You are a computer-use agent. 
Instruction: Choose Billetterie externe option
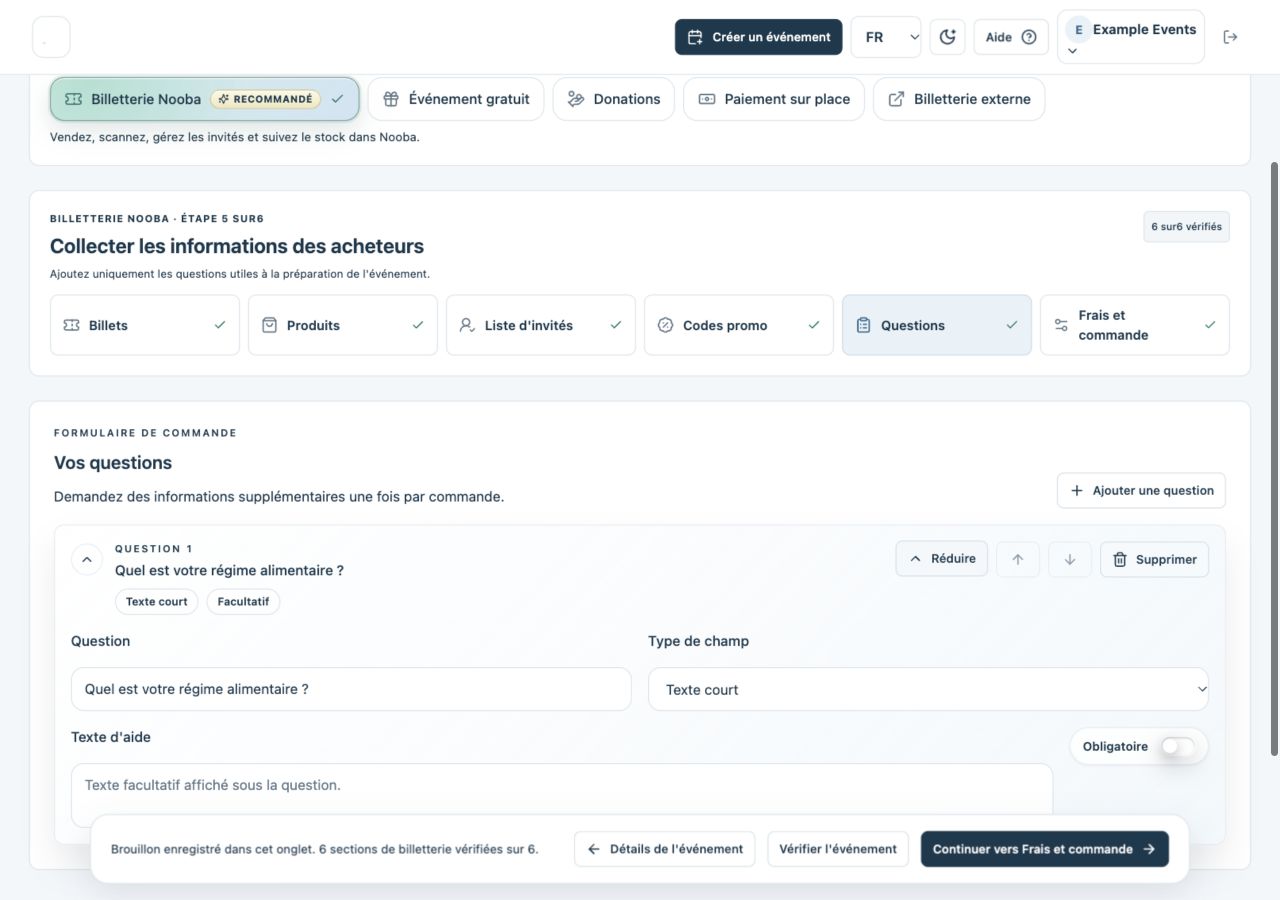pos(959,99)
